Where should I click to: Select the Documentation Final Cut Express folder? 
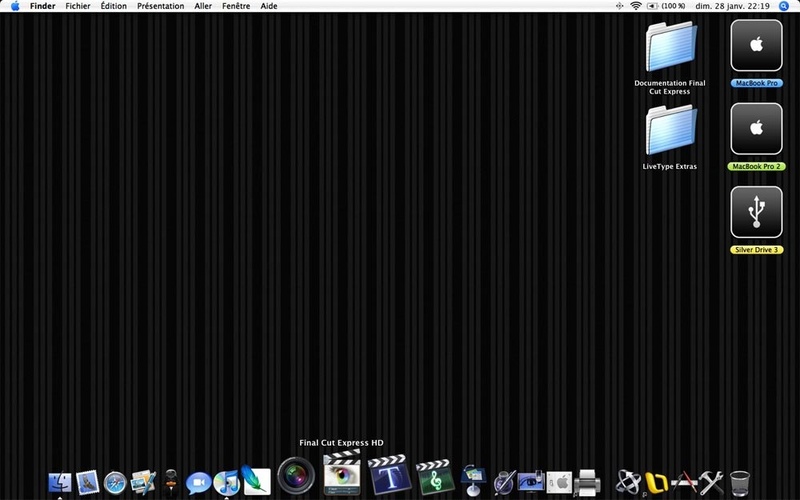pos(670,58)
